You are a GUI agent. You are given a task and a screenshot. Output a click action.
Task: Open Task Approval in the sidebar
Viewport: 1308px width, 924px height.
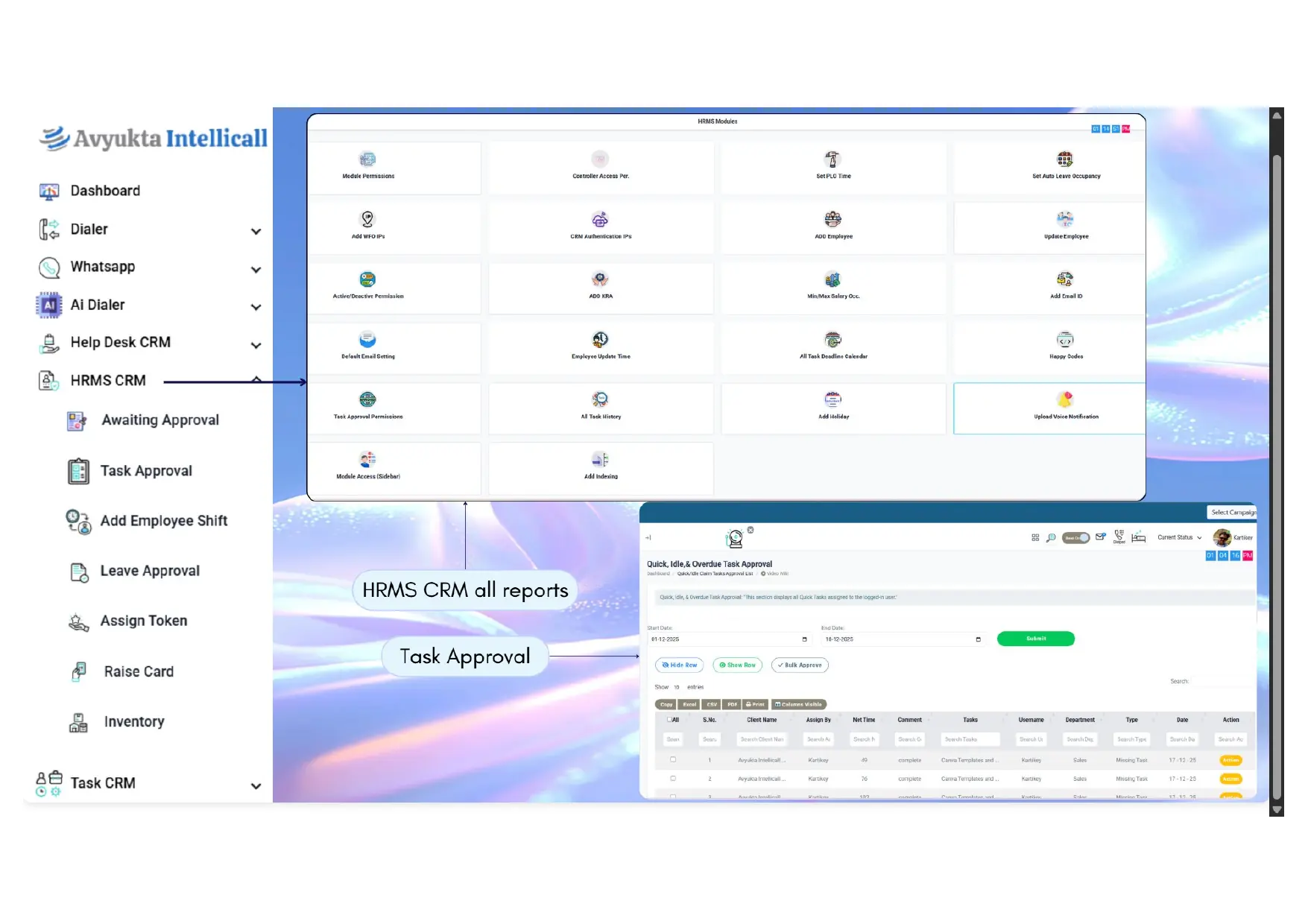130,471
